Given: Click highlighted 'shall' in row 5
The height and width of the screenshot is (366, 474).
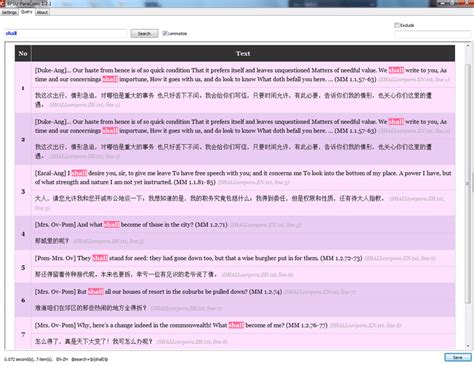Looking at the screenshot, I should [x=100, y=258].
